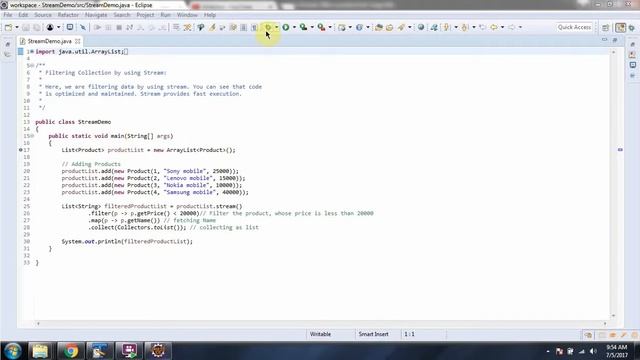640x360 pixels.
Task: Open the Coverage dropdown arrow
Action: 312,27
